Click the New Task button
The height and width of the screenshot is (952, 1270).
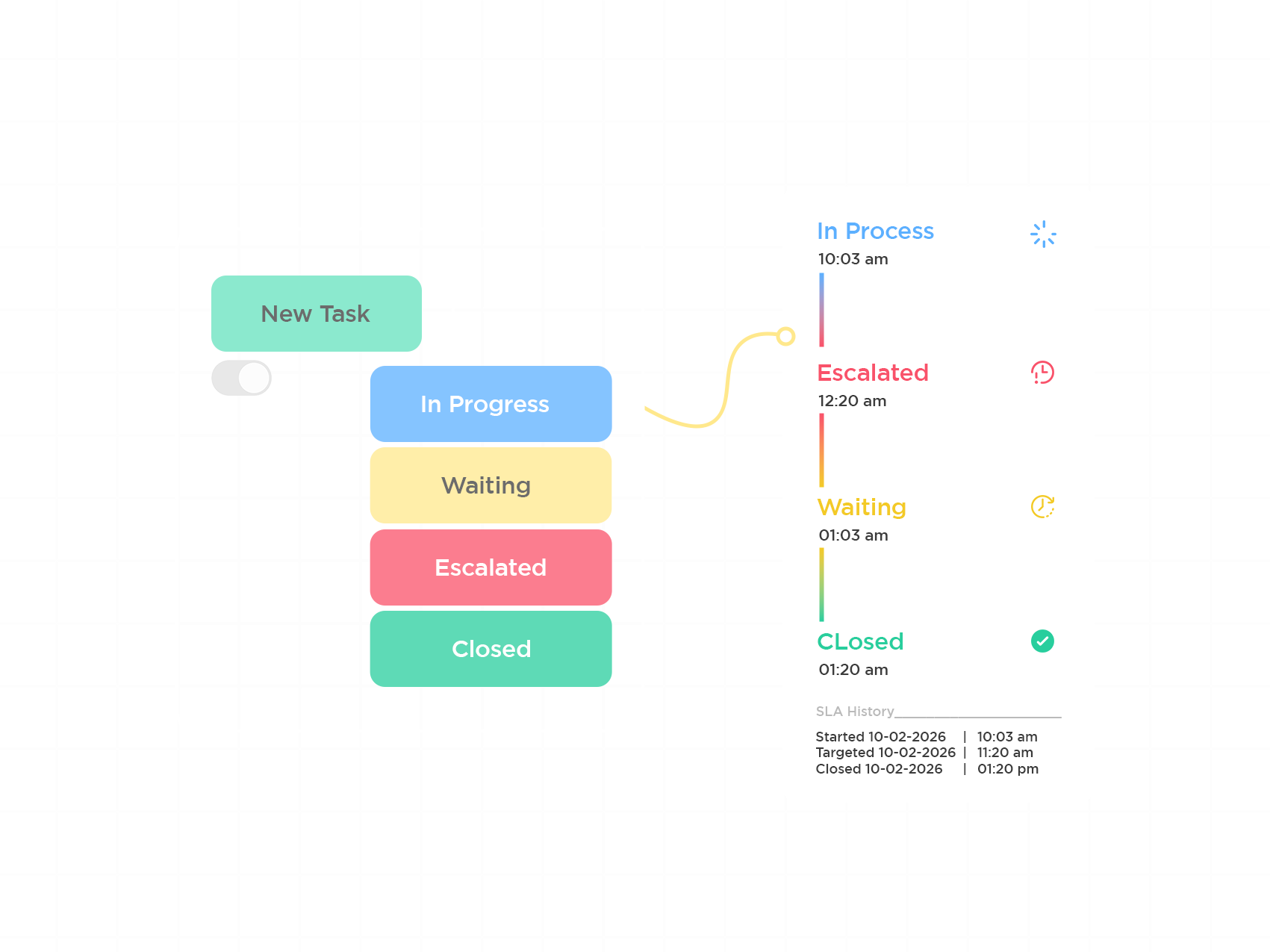pyautogui.click(x=317, y=314)
